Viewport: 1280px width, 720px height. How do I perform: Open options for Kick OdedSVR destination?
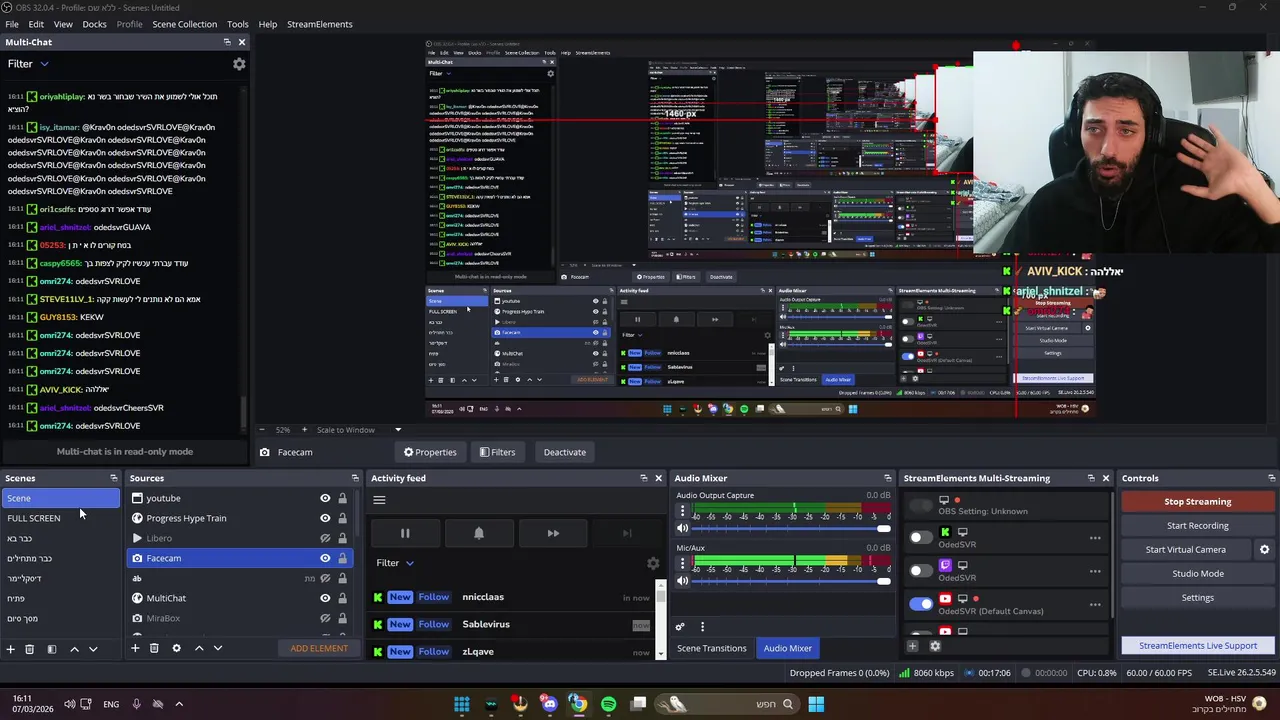pos(1095,538)
